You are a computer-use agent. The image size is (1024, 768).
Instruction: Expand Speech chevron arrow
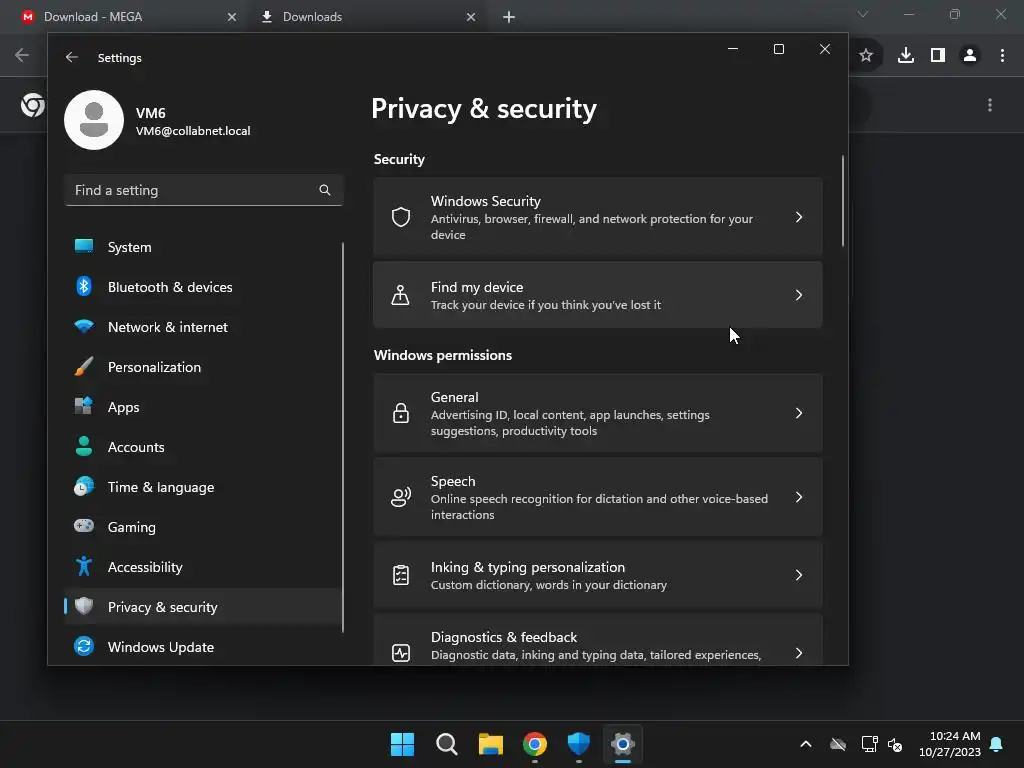799,497
